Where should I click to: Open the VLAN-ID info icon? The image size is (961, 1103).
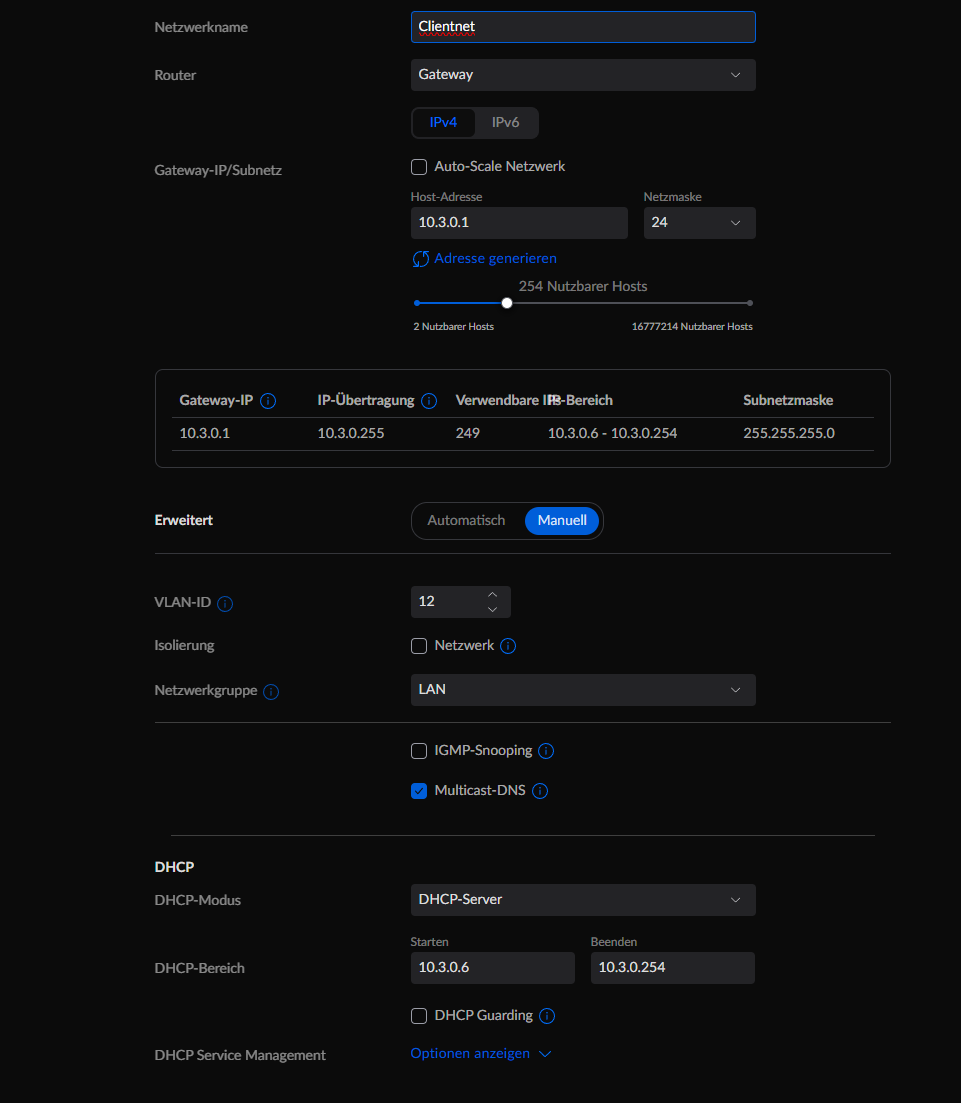click(225, 604)
